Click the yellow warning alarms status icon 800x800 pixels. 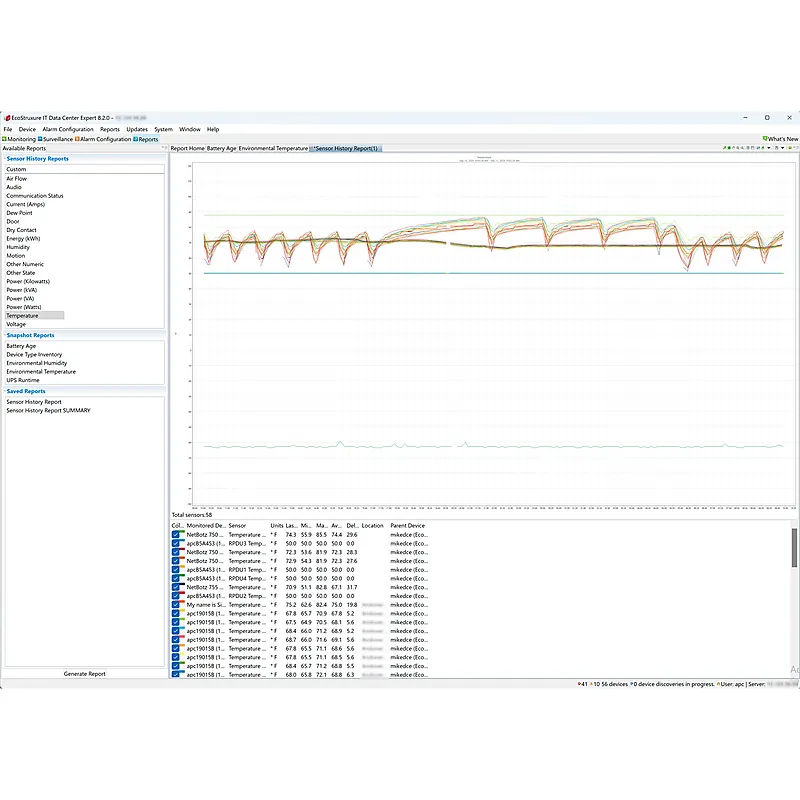591,684
